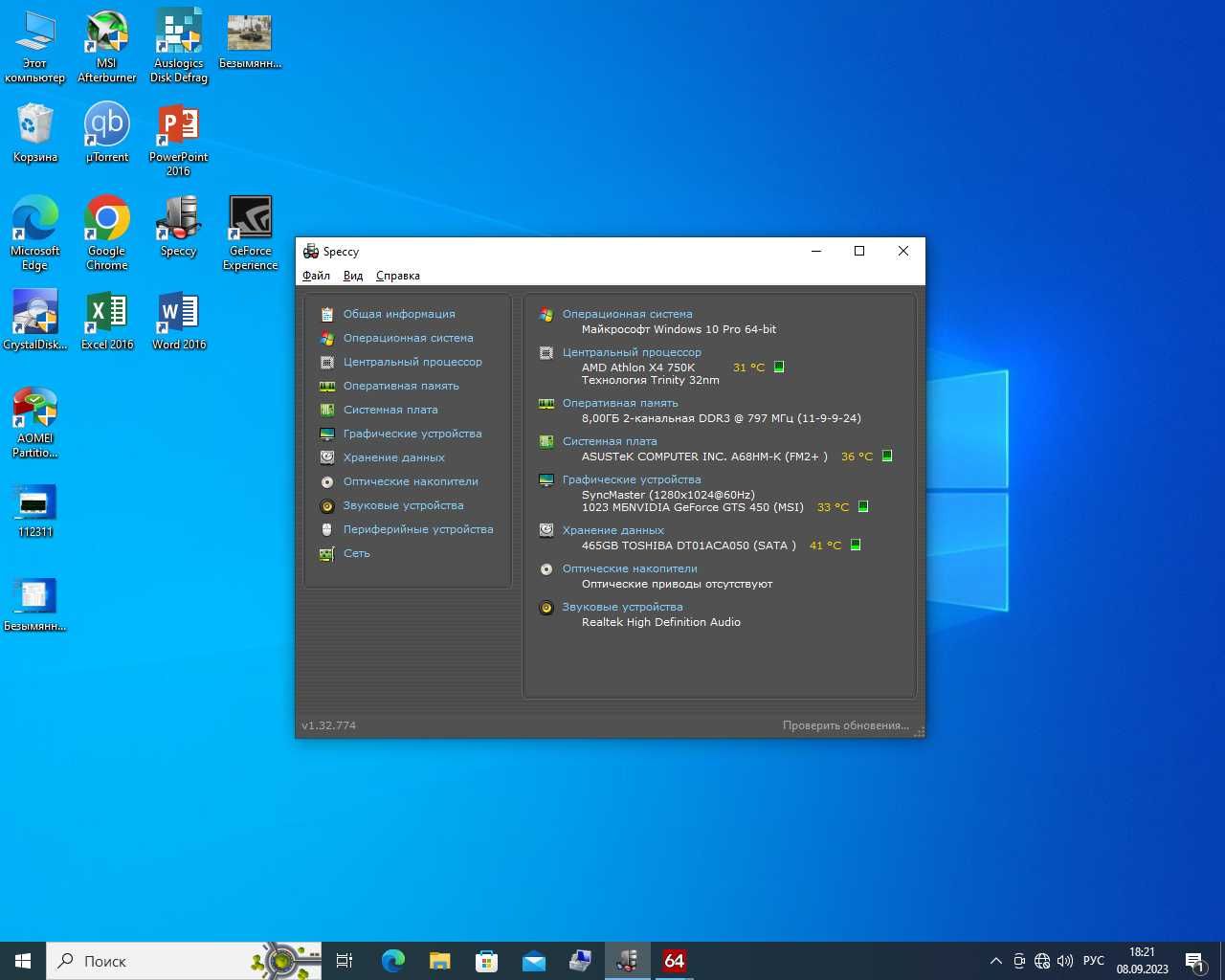Screen dimensions: 1225x980
Task: Open Microsoft Store from the taskbar
Action: pyautogui.click(x=487, y=961)
